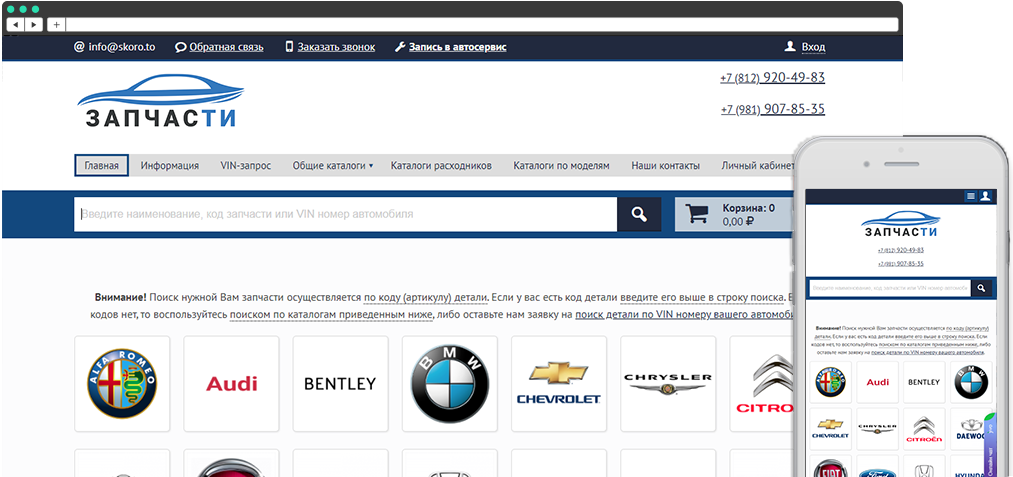This screenshot has width=1013, height=477.
Task: Open the Корзина: 0 cart summary
Action: [735, 214]
